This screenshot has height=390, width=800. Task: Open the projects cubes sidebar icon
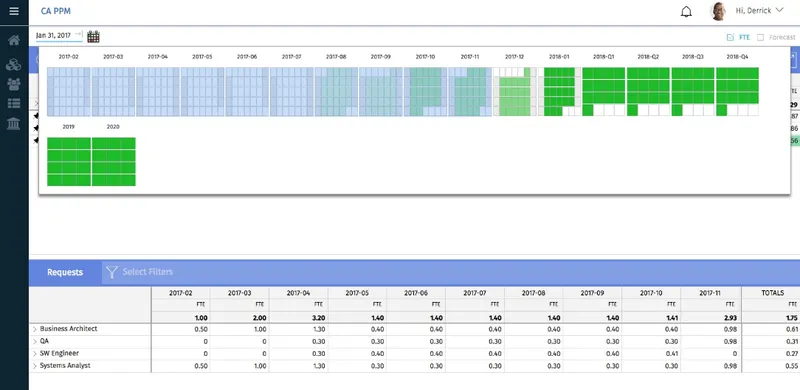pyautogui.click(x=14, y=64)
